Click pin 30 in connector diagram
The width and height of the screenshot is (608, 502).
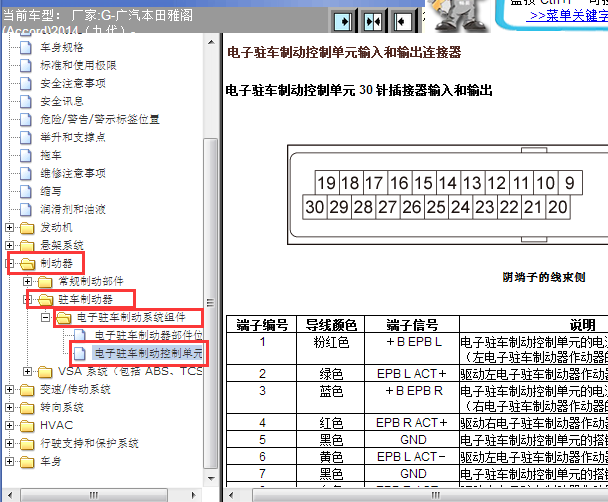[x=314, y=207]
